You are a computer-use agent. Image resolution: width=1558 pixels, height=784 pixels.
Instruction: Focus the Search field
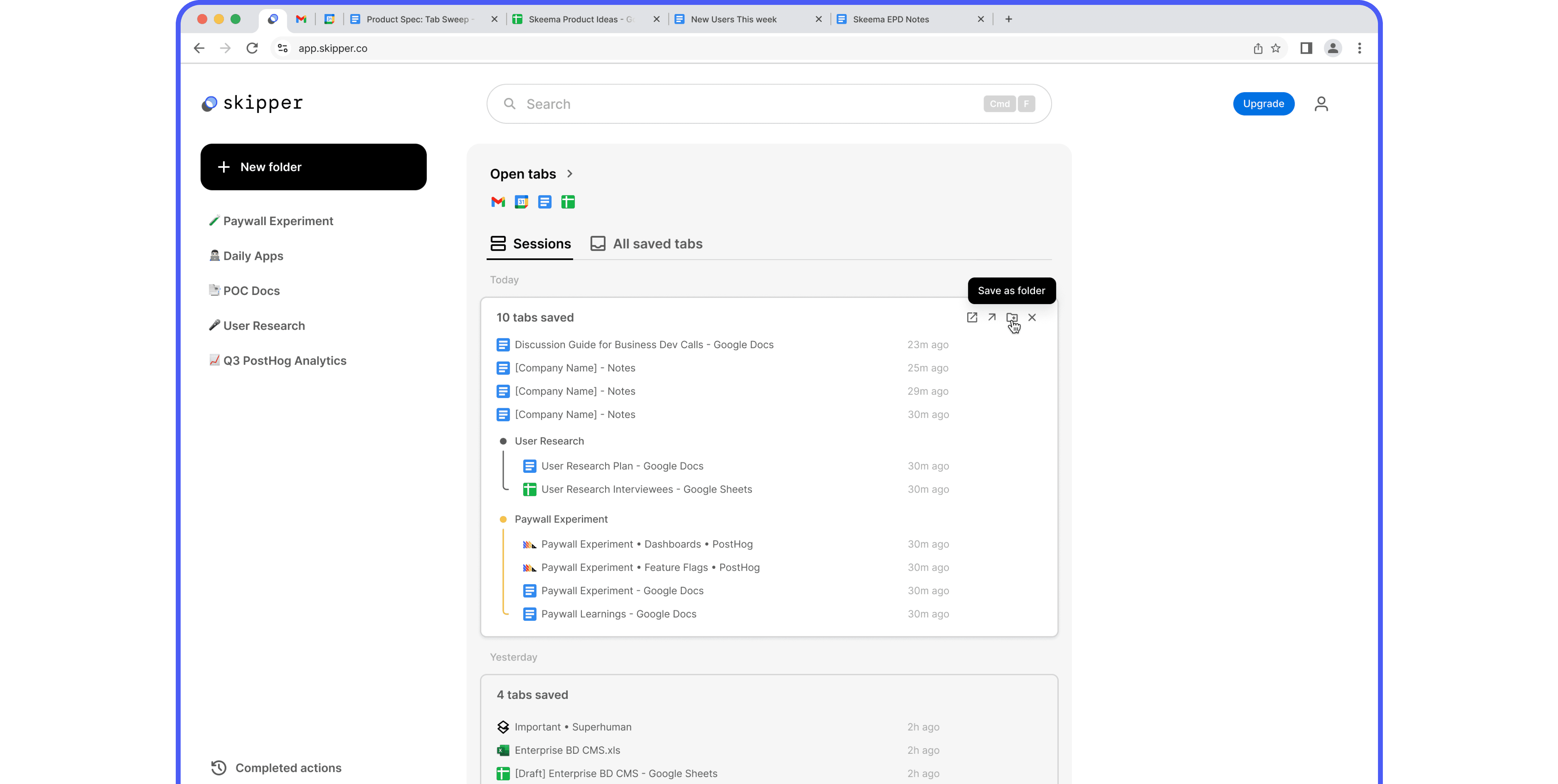point(769,104)
